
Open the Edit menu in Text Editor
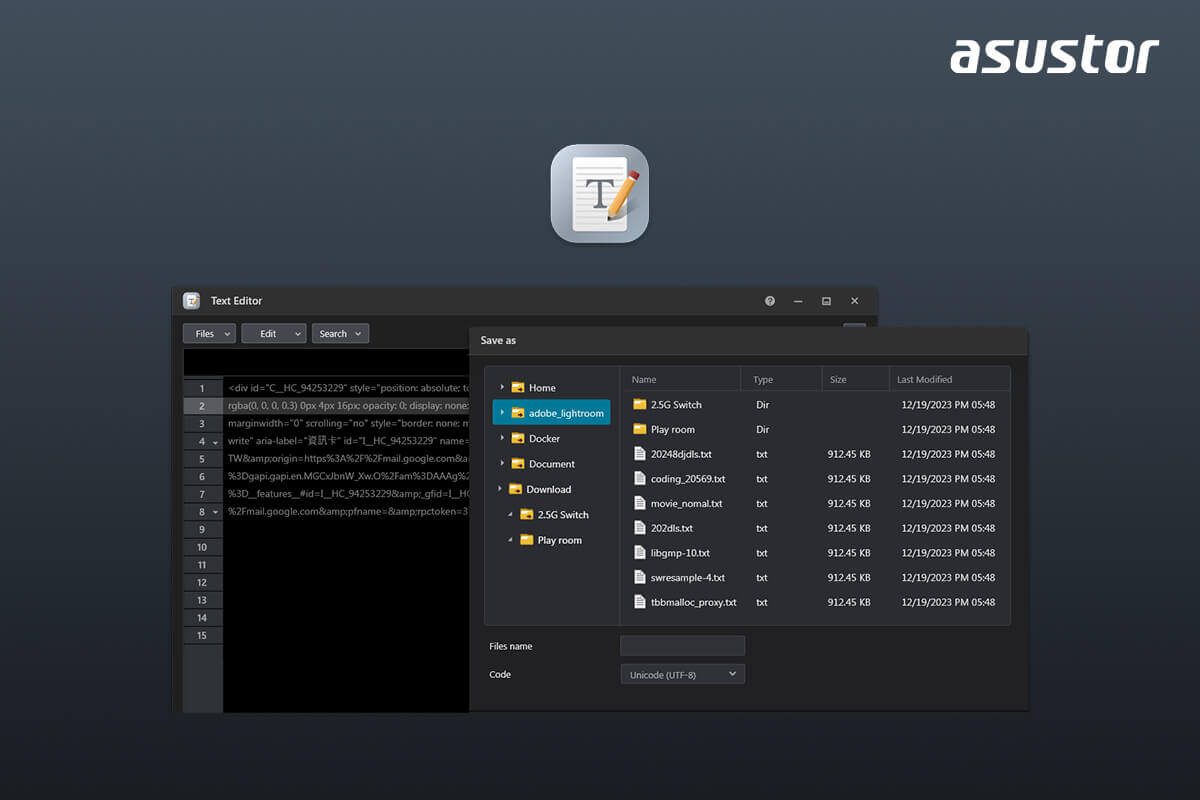(x=273, y=333)
